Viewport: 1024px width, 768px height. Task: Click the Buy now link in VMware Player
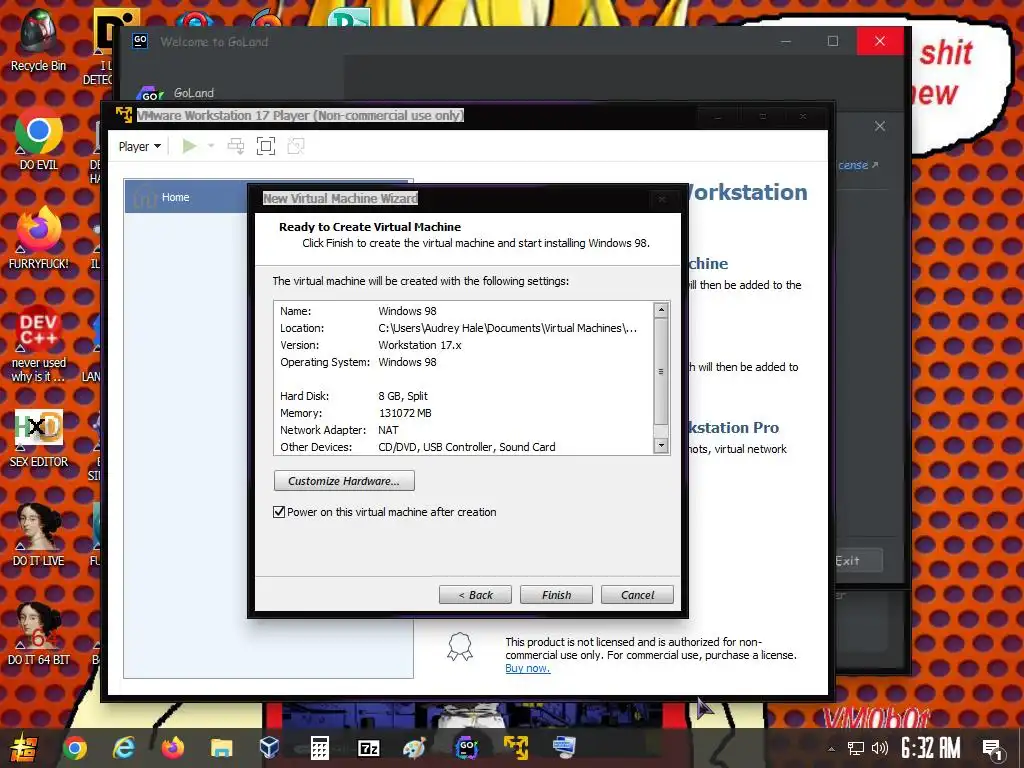pyautogui.click(x=528, y=668)
